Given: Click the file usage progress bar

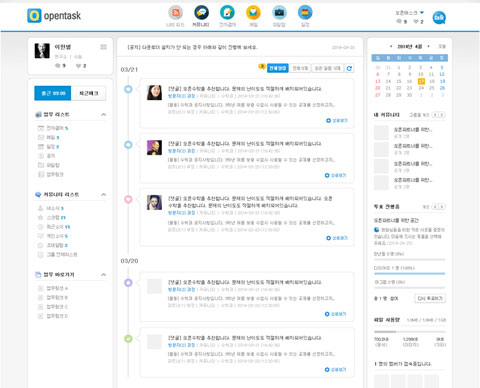Looking at the screenshot, I should (x=410, y=332).
